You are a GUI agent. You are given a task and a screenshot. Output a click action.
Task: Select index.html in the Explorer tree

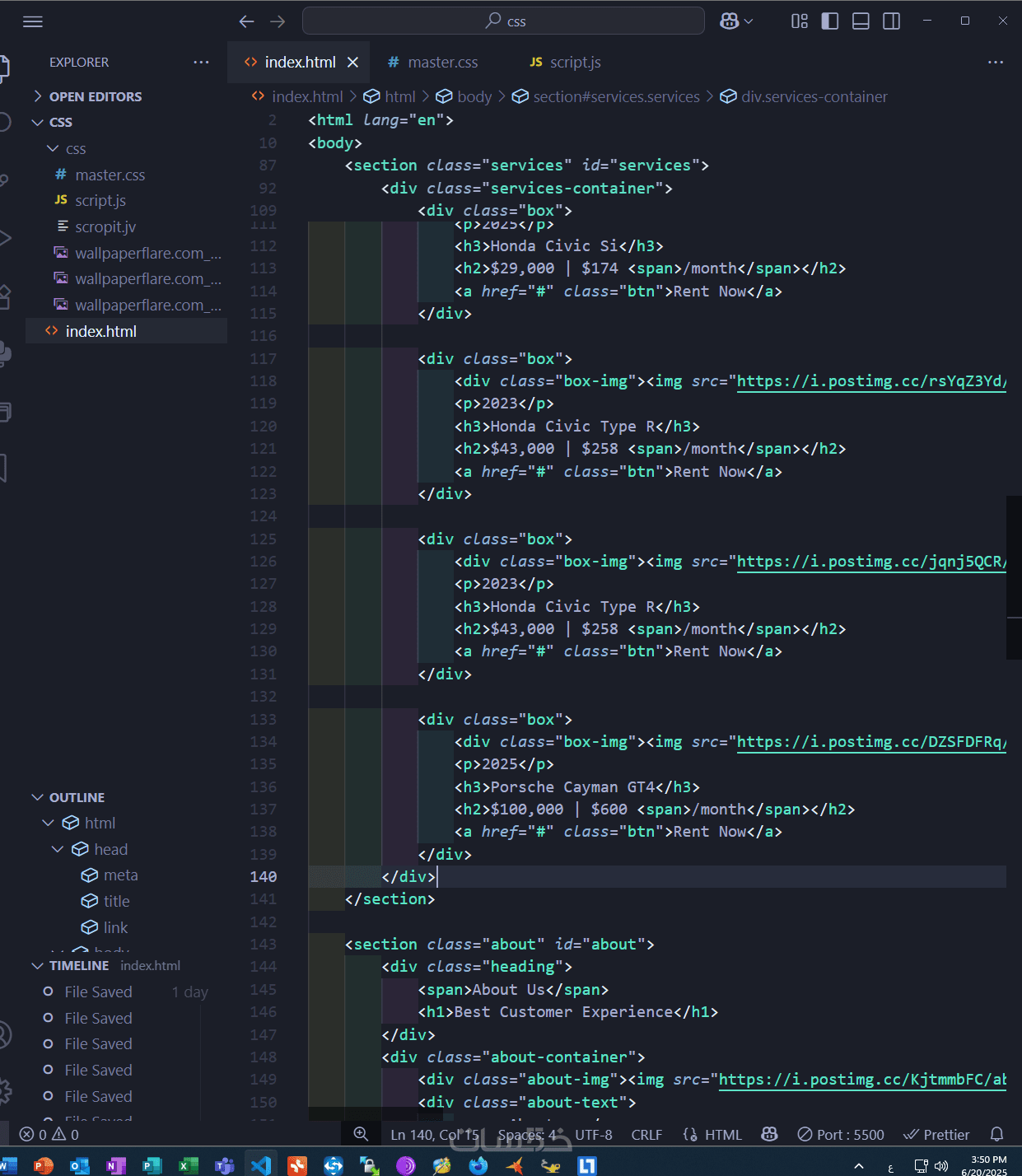tap(128, 331)
